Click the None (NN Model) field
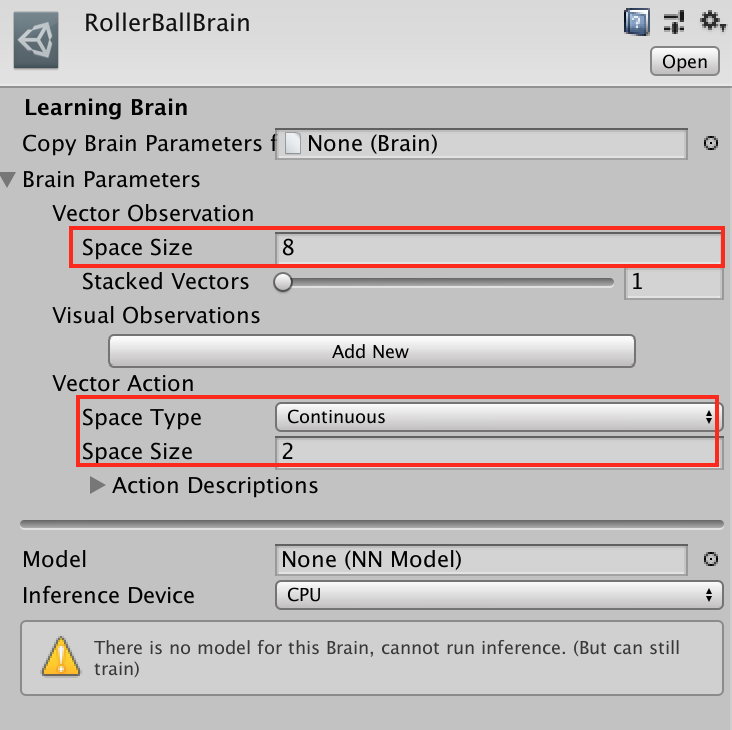Image resolution: width=732 pixels, height=730 pixels. pos(481,560)
